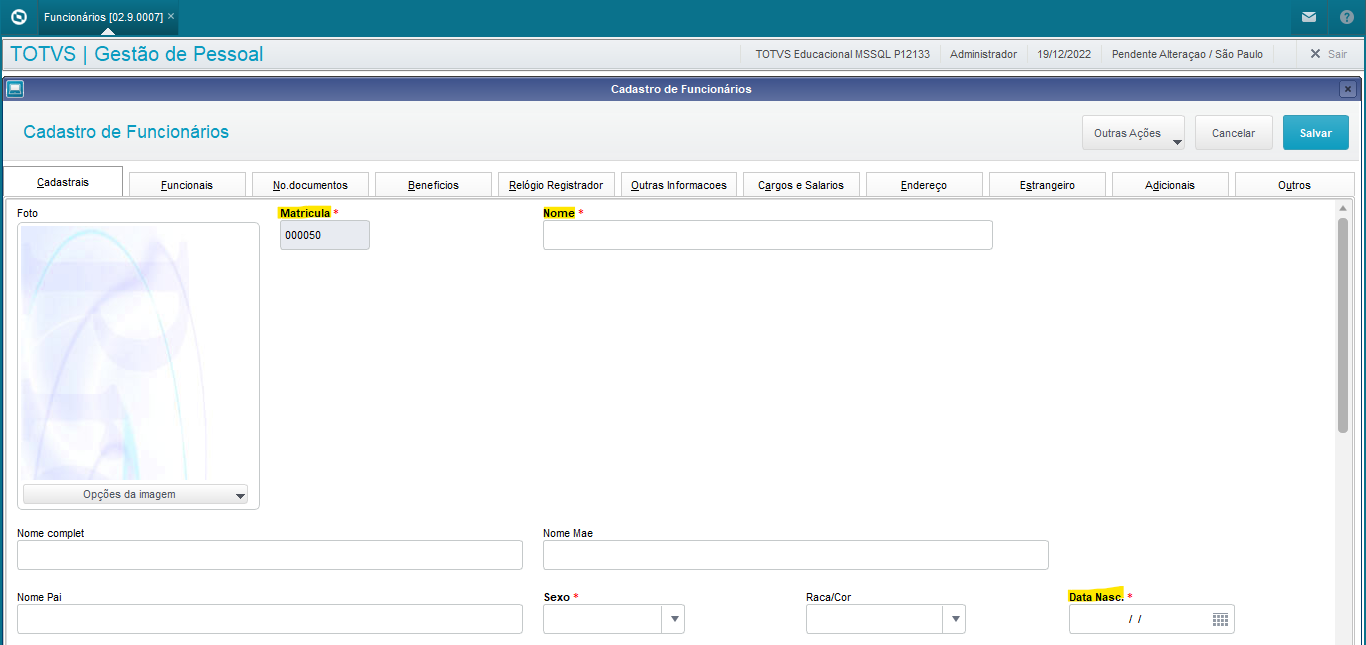
Task: Switch to the Outros tab
Action: 1294,185
